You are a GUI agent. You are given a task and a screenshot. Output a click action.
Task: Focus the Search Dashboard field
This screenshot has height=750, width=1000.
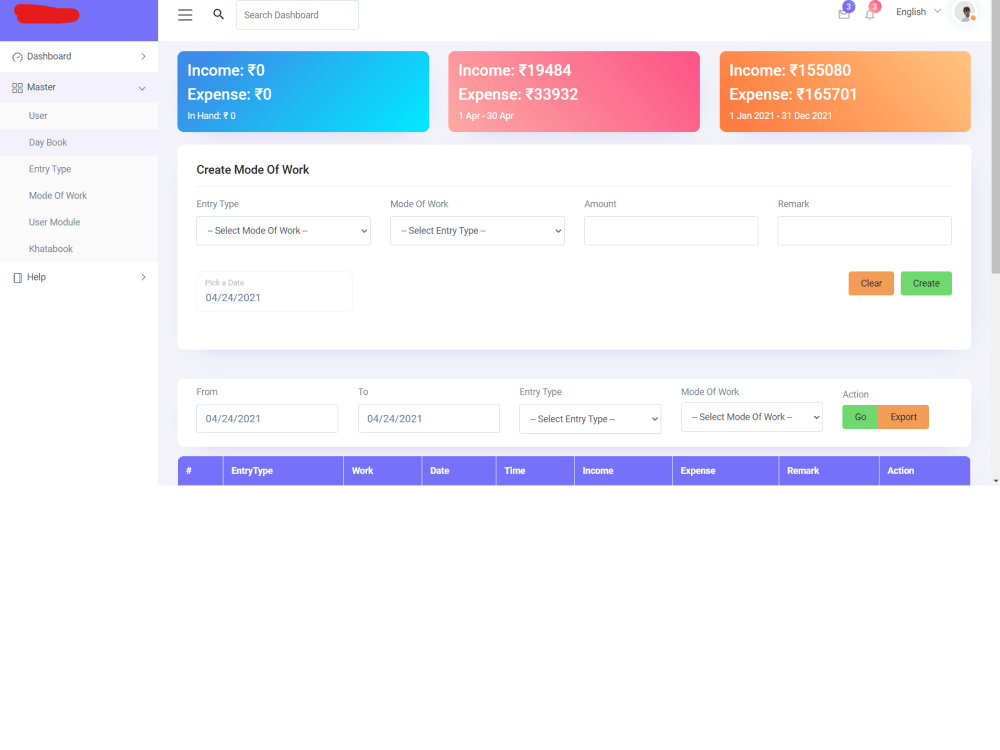pos(297,15)
